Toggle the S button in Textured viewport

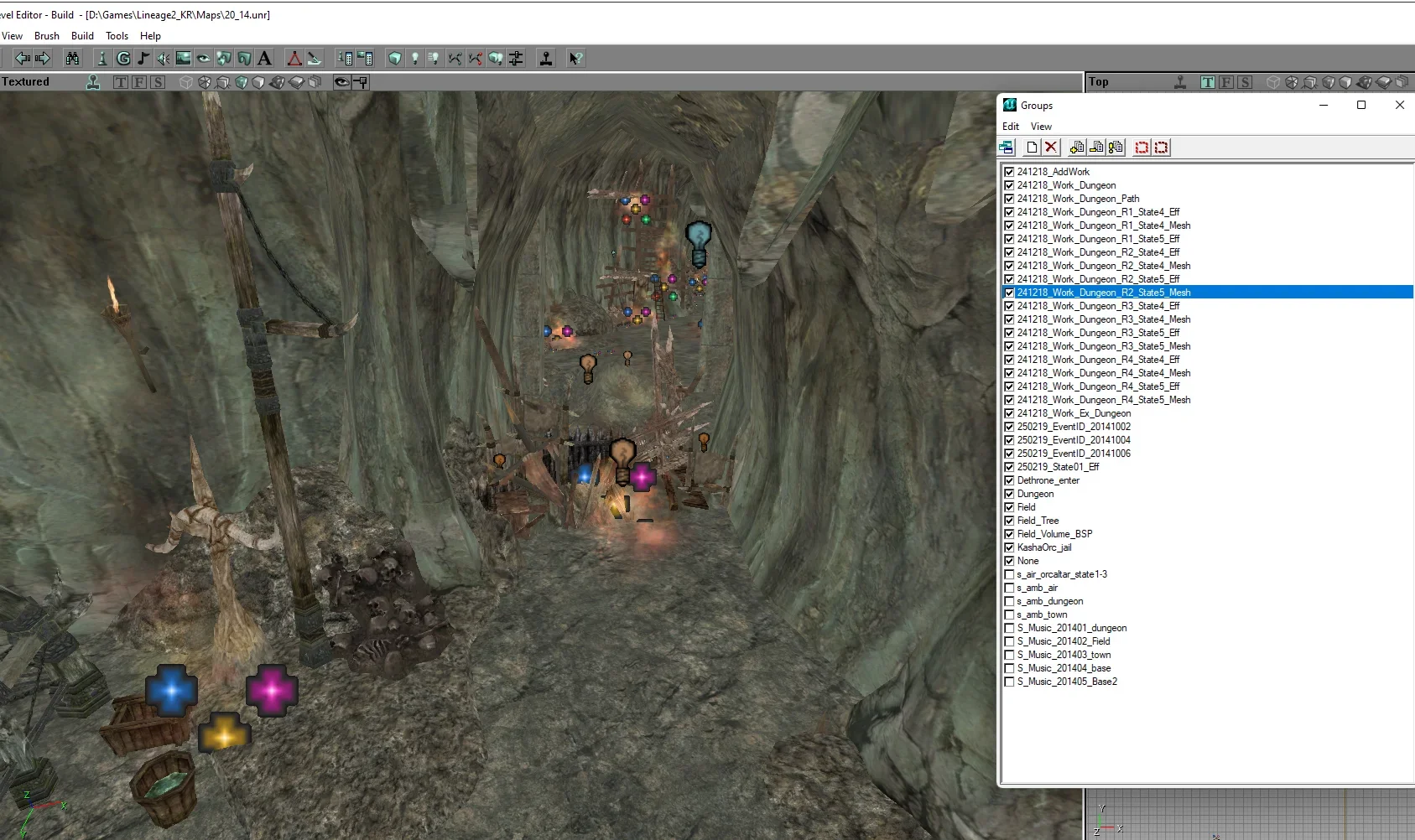click(x=158, y=82)
